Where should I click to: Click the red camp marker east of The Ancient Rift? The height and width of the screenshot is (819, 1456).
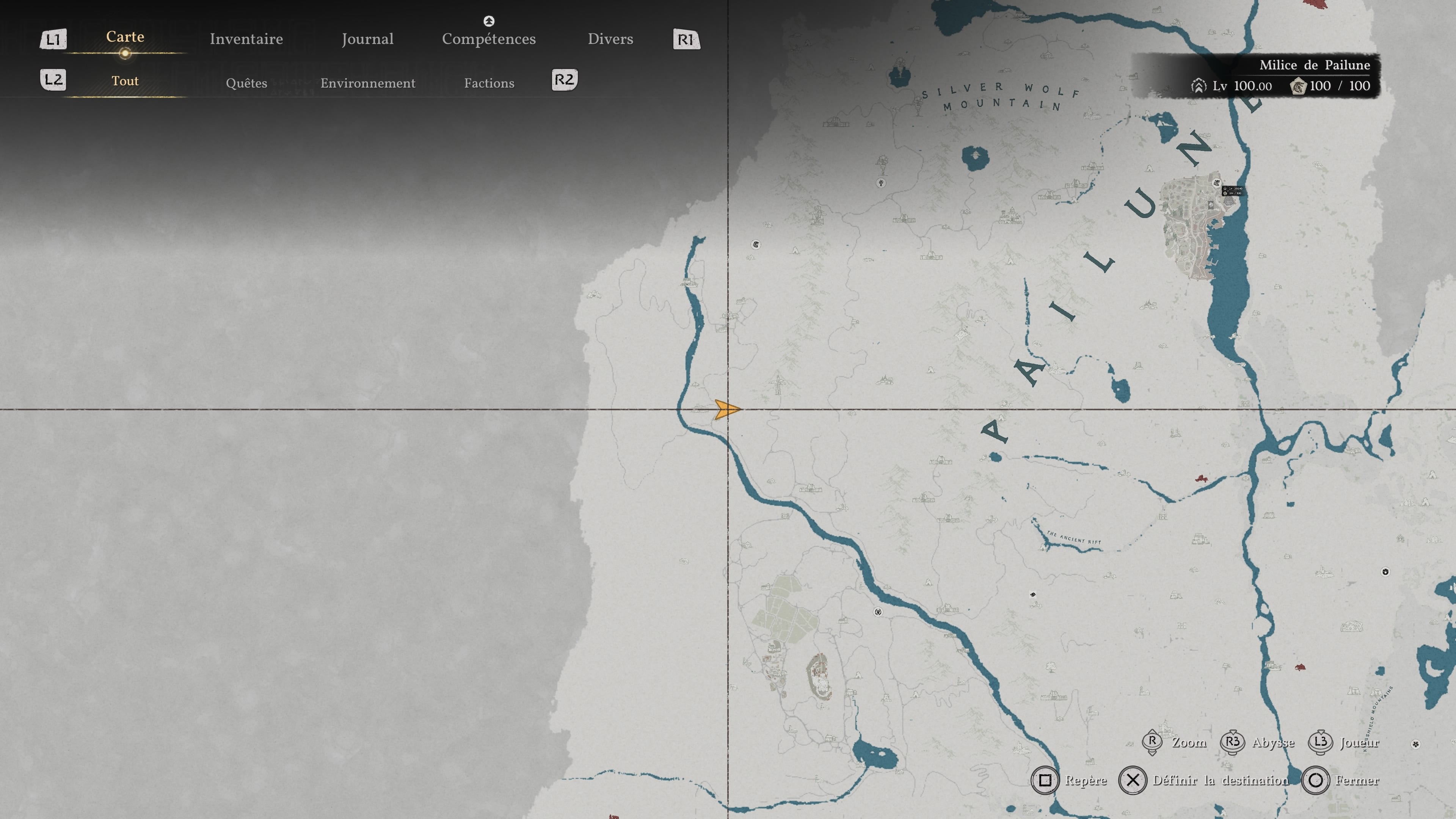(1201, 479)
